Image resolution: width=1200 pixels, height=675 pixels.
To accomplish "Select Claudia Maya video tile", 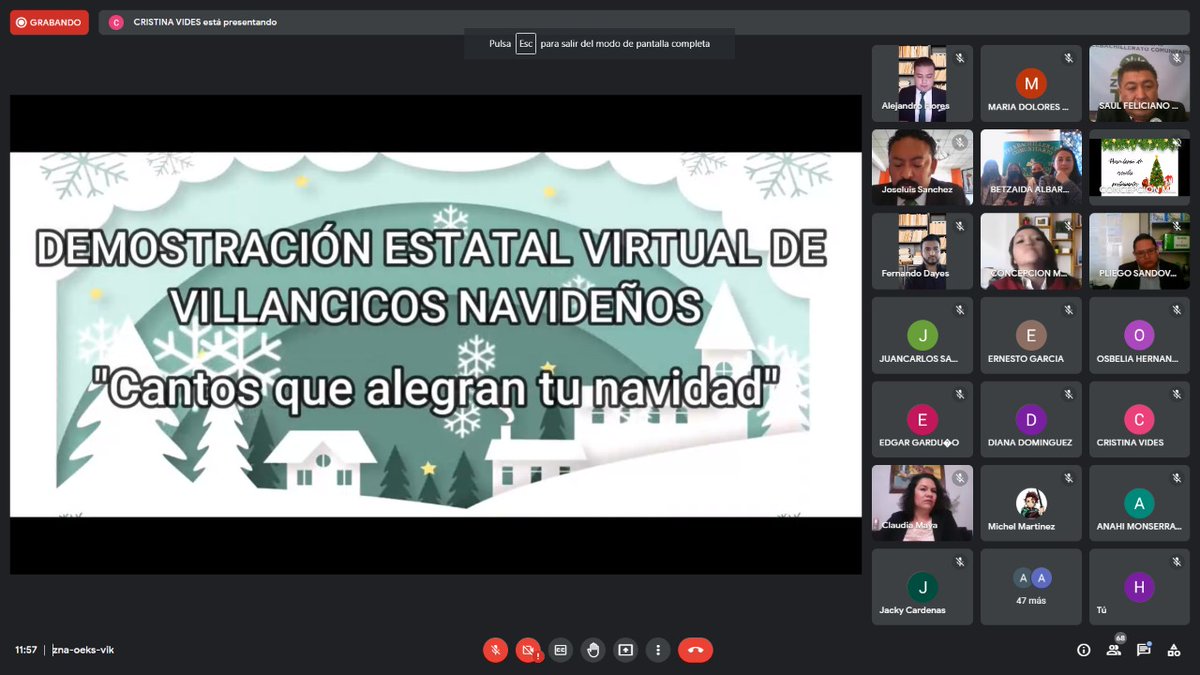I will [x=922, y=503].
